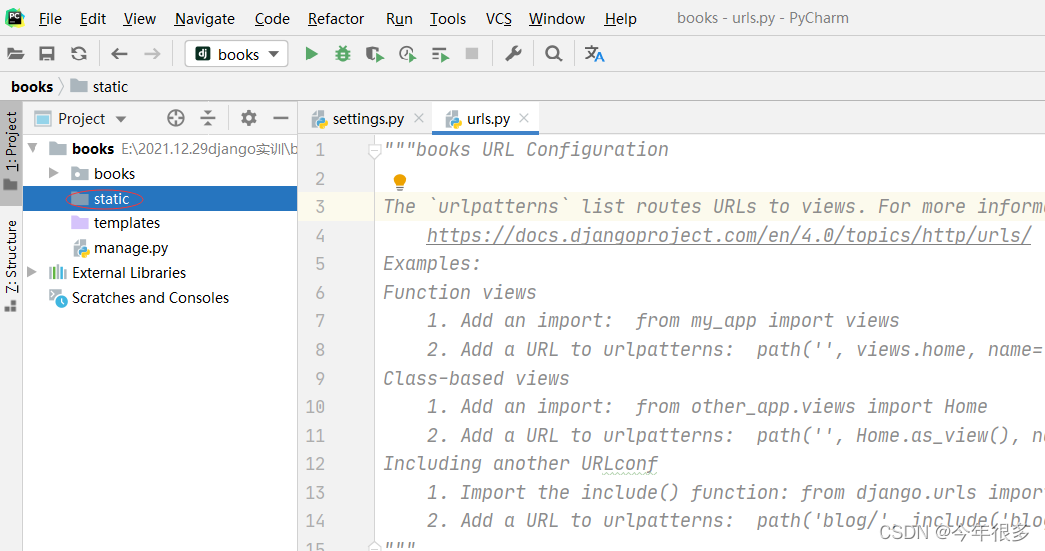Collapse all in Project panel
1045x551 pixels.
(x=208, y=119)
